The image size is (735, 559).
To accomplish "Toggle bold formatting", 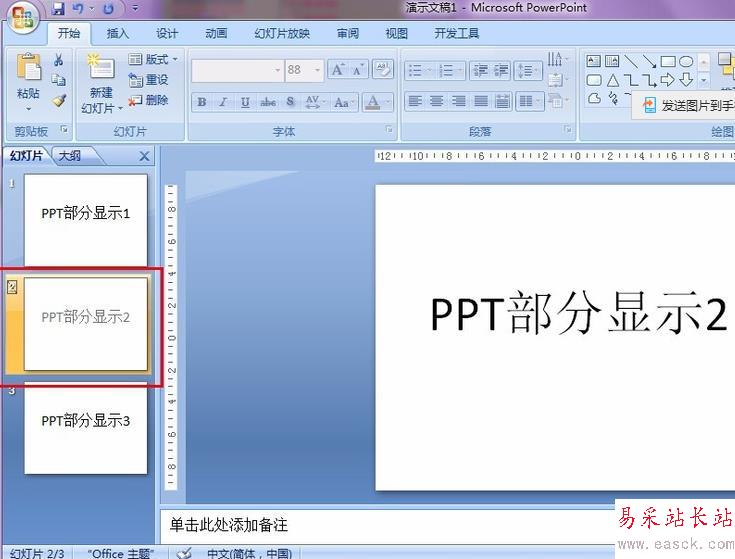I will point(202,102).
